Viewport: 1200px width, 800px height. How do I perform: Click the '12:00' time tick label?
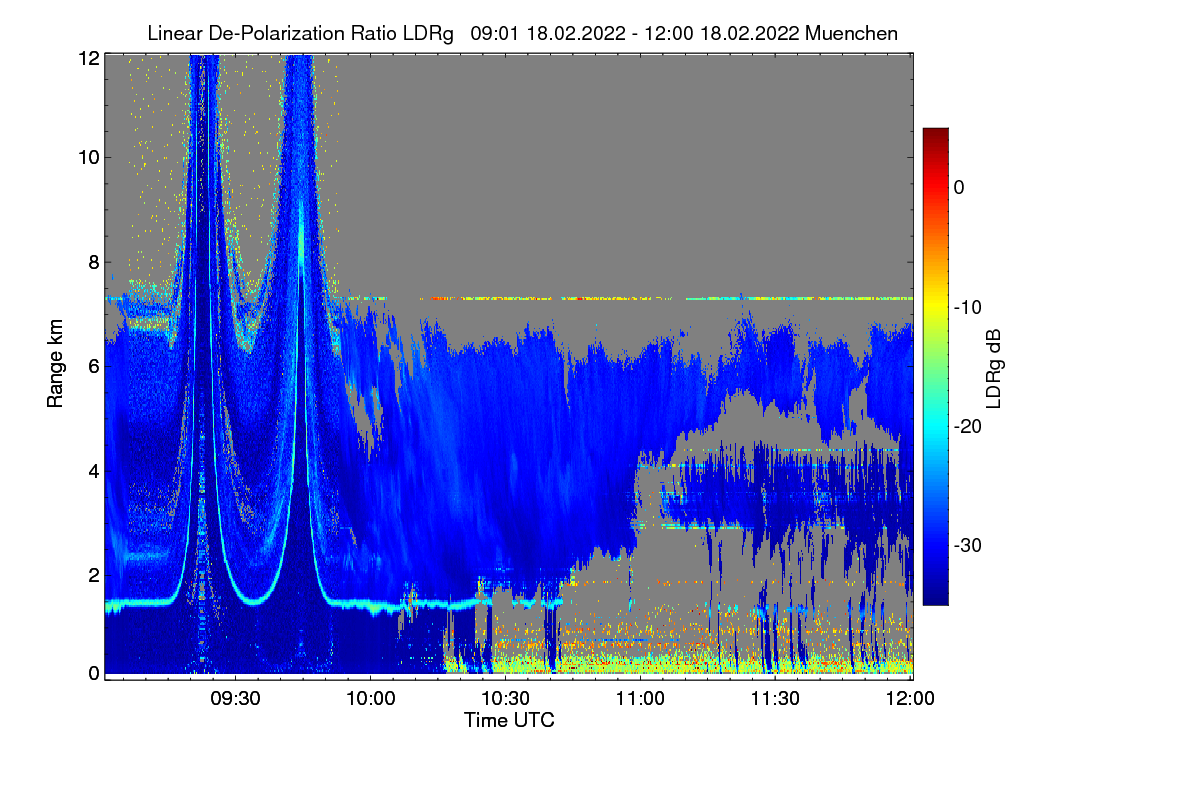point(911,698)
